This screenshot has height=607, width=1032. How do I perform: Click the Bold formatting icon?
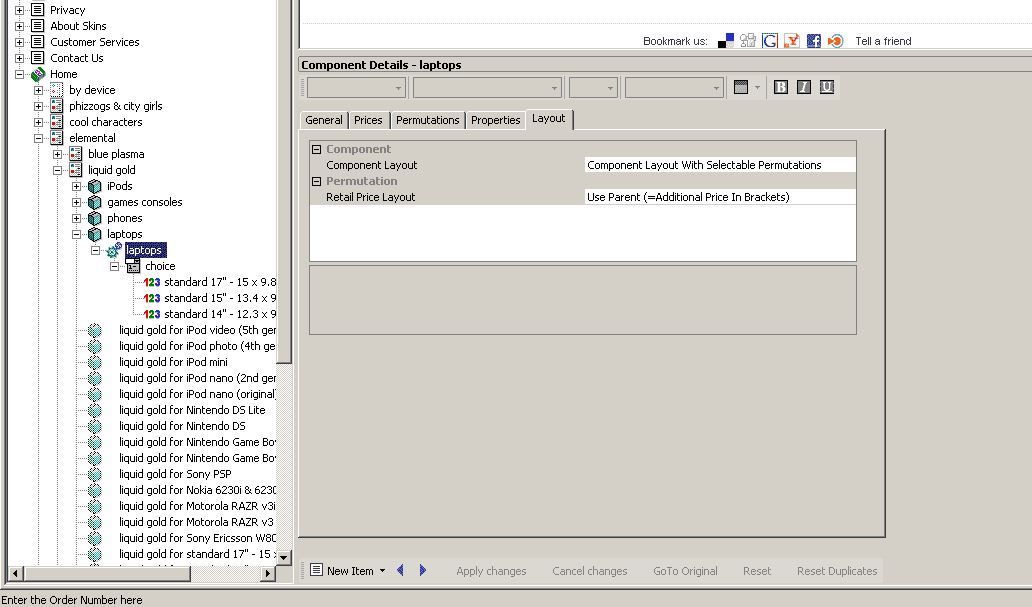point(781,87)
